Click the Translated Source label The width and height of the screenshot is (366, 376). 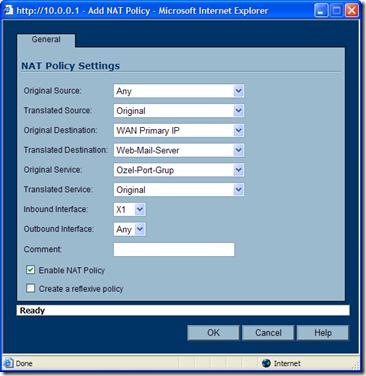click(x=58, y=110)
